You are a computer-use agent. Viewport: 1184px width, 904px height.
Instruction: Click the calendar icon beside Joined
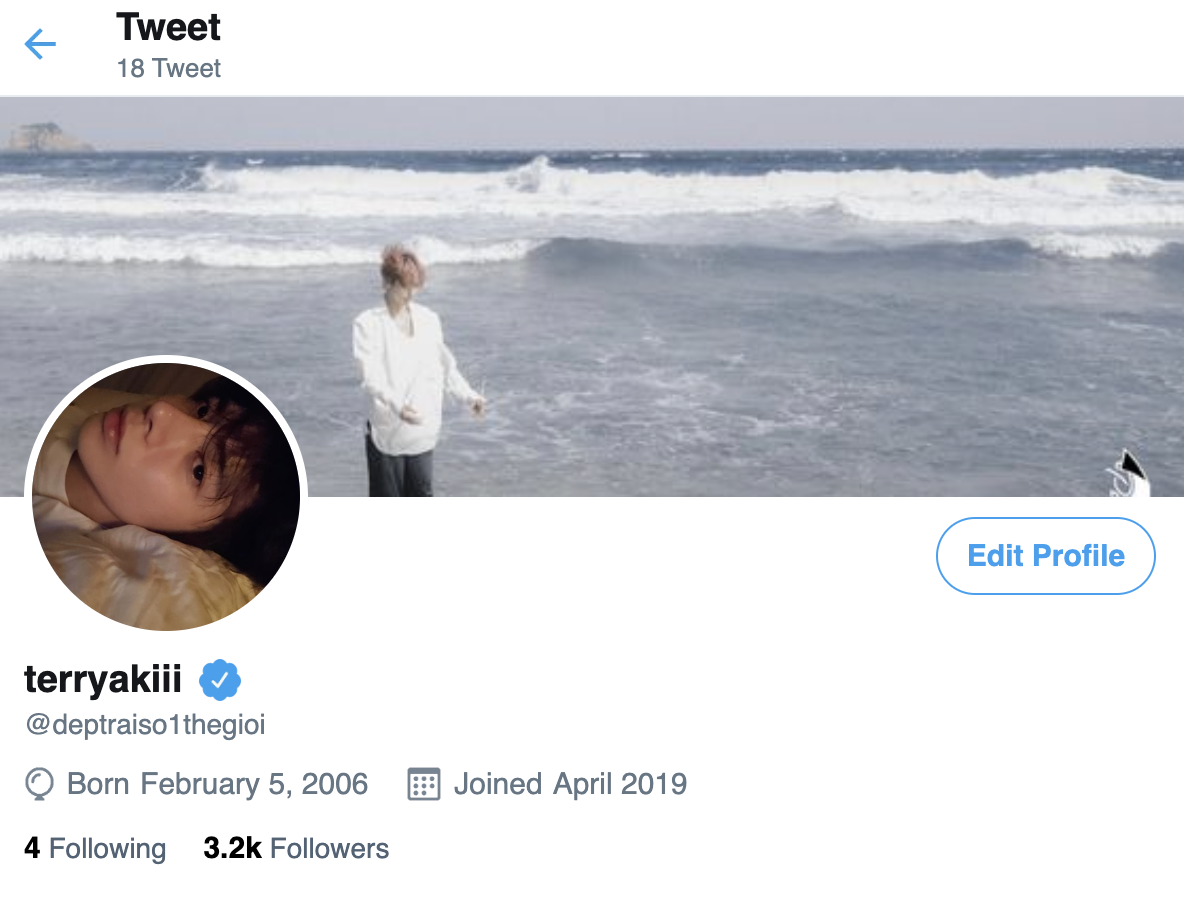pos(424,784)
